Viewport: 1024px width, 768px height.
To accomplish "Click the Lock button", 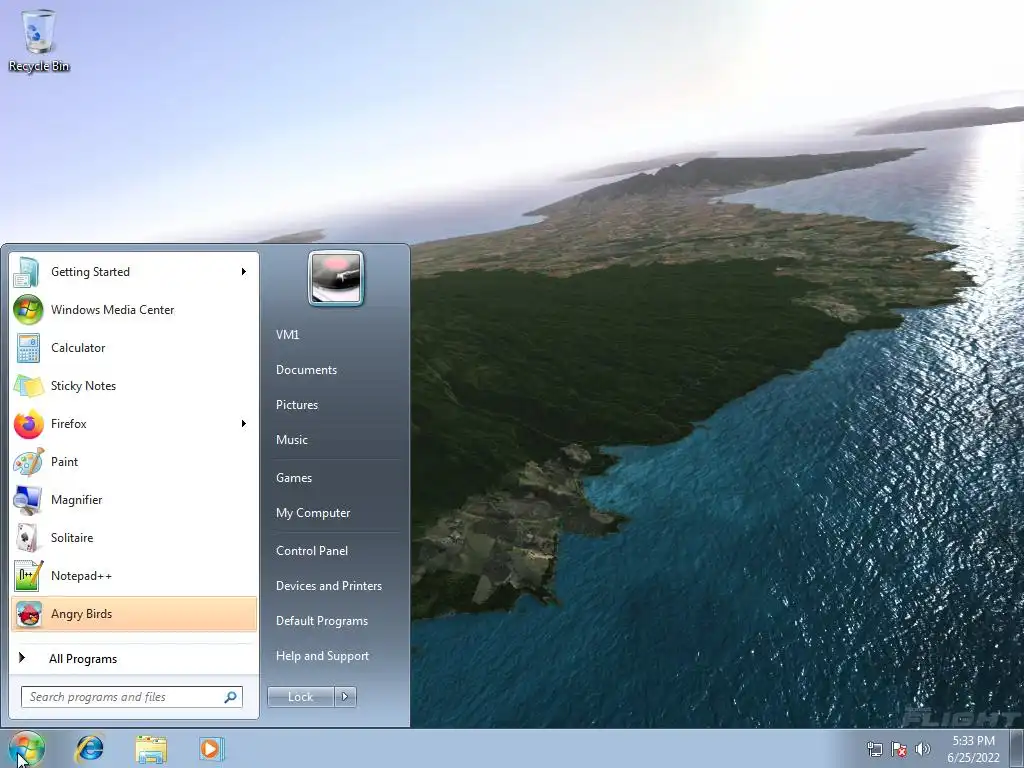I will (x=300, y=697).
